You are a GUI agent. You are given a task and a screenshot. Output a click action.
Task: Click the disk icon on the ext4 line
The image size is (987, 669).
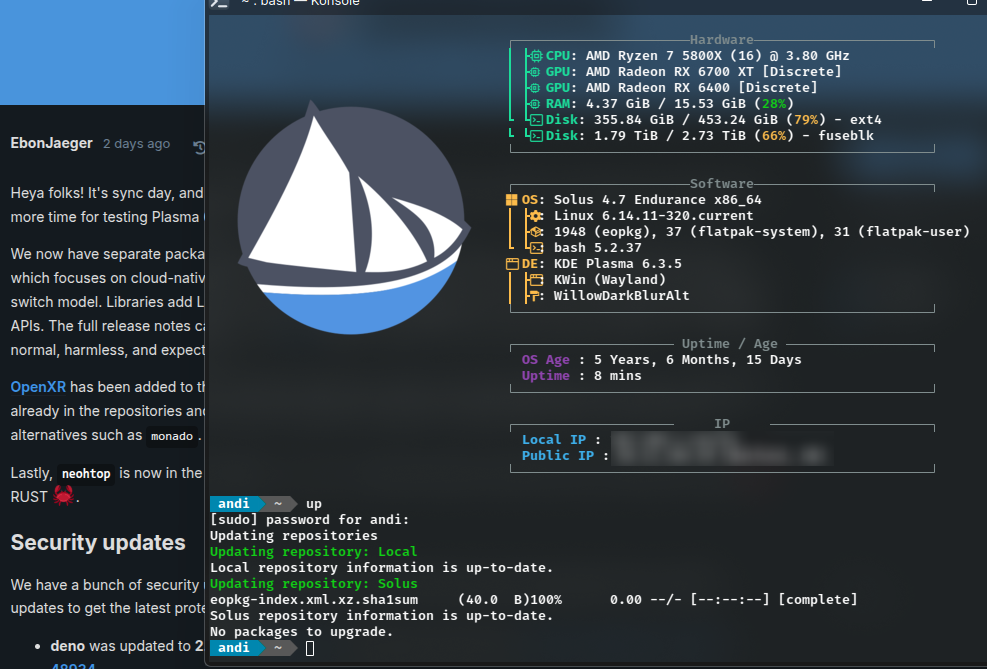pyautogui.click(x=536, y=120)
